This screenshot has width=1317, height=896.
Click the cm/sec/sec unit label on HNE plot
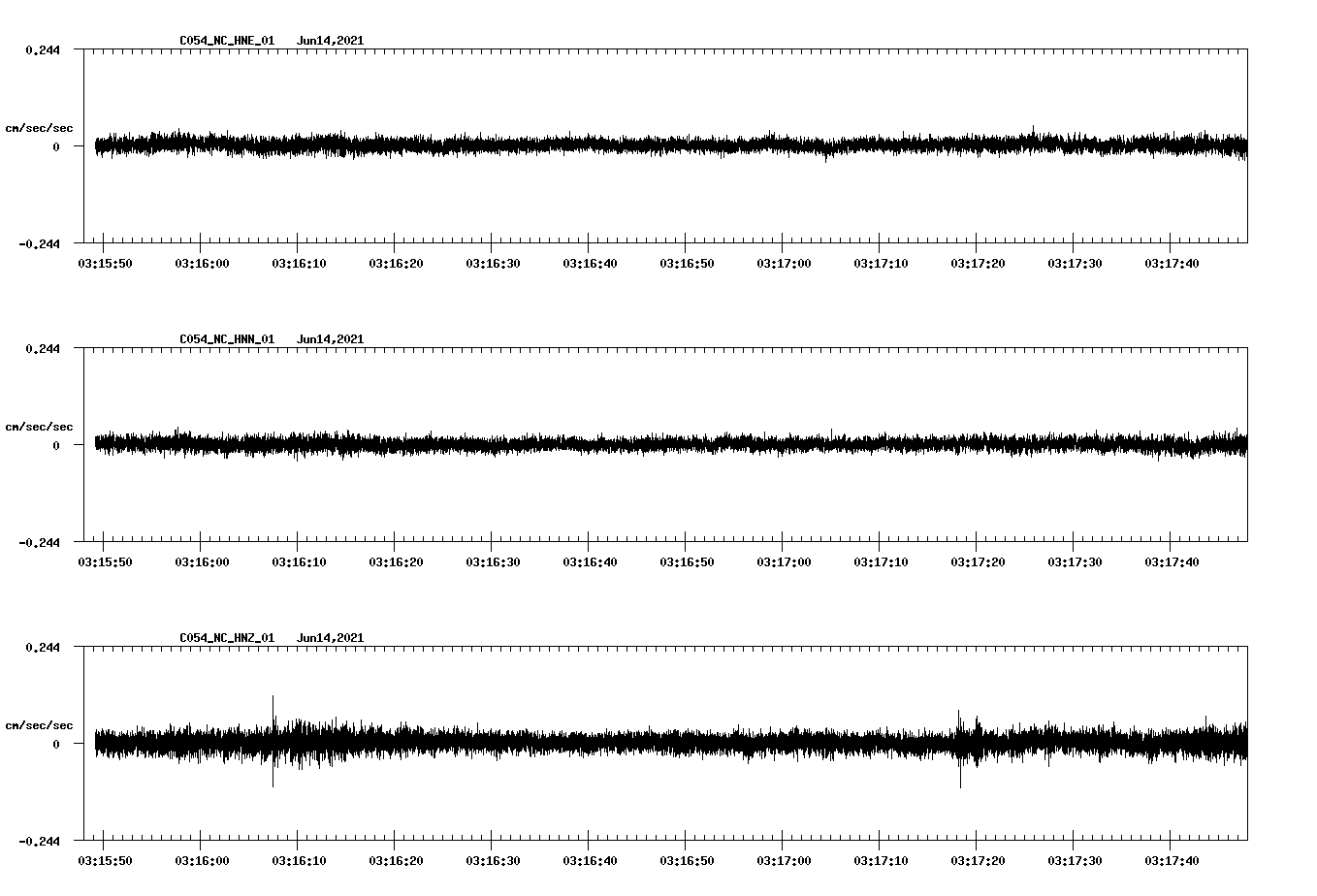point(39,129)
